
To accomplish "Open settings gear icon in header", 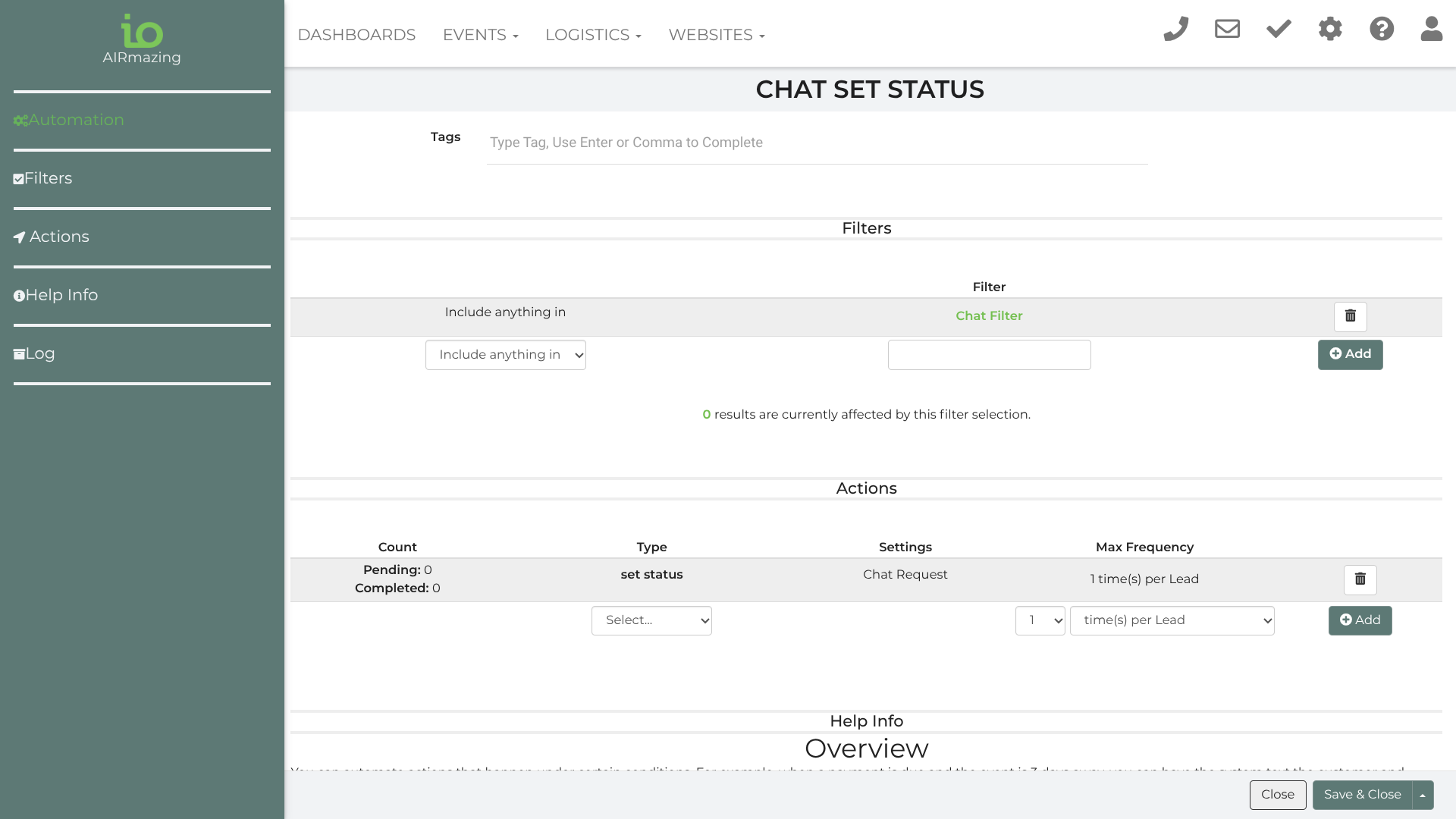I will pyautogui.click(x=1330, y=30).
